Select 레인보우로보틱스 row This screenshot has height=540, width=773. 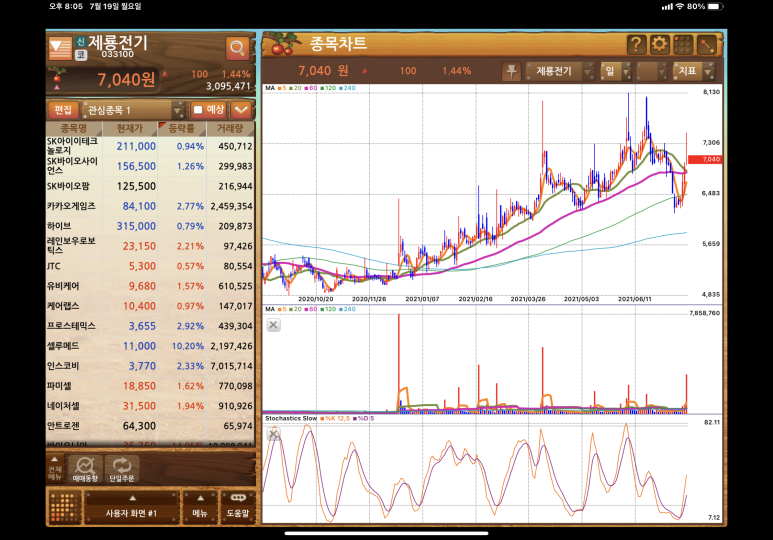click(150, 246)
